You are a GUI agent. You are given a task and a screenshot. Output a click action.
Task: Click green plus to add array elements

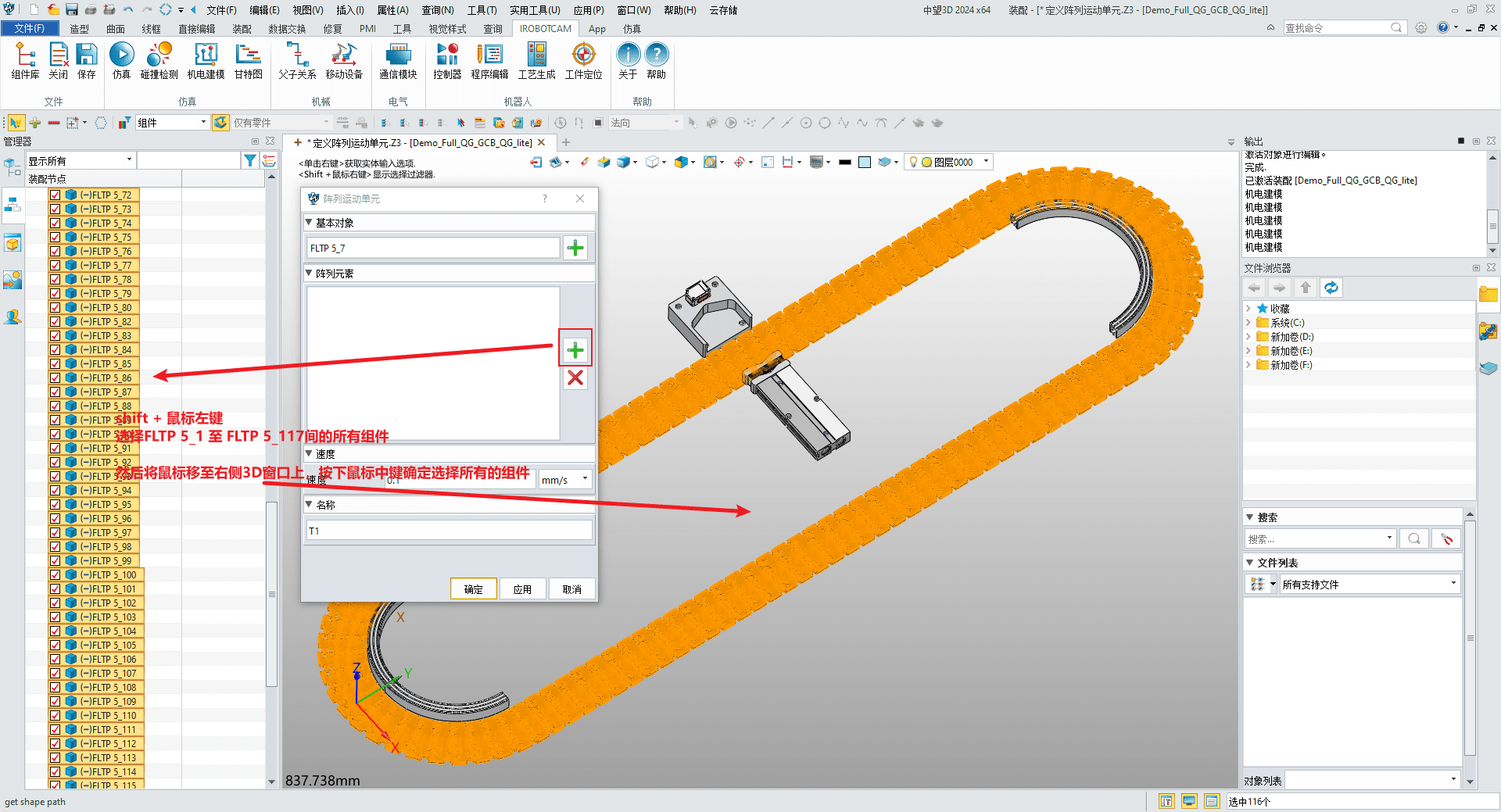pos(575,349)
